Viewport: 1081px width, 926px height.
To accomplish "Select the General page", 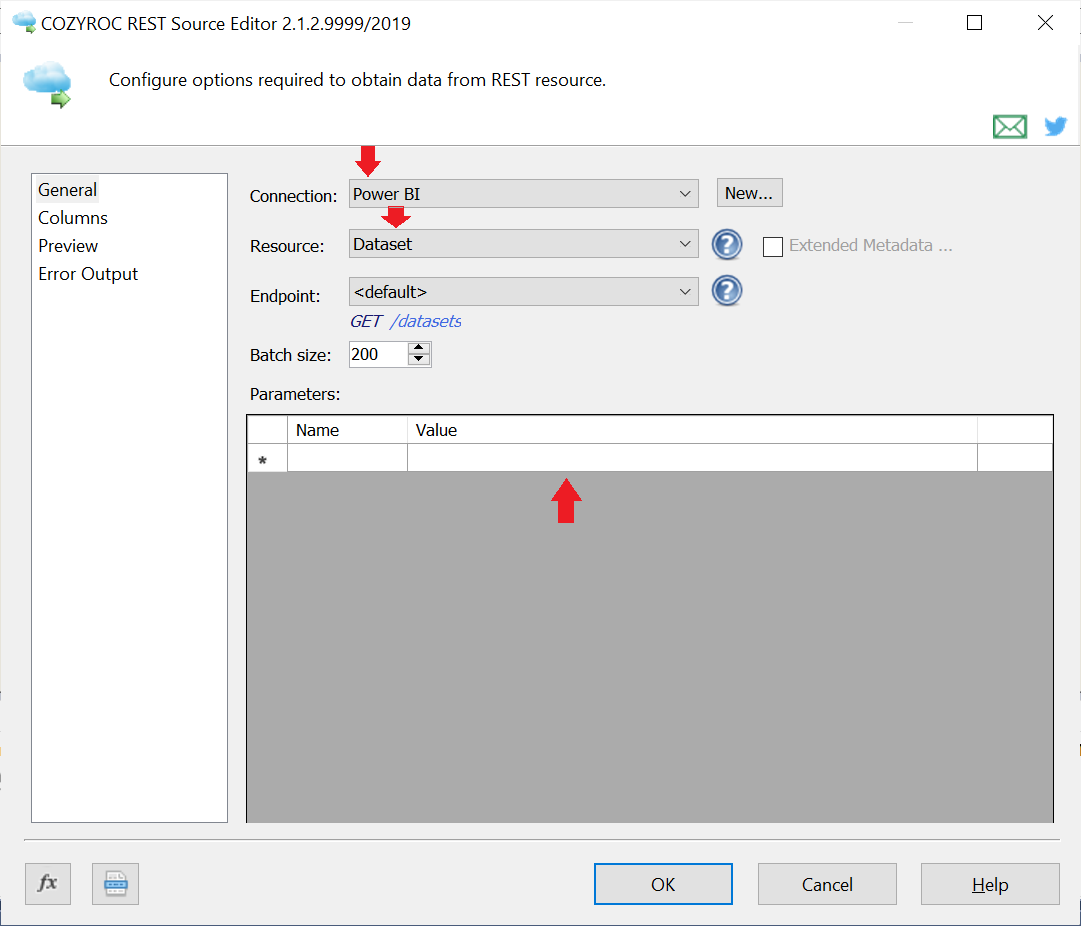I will (68, 190).
